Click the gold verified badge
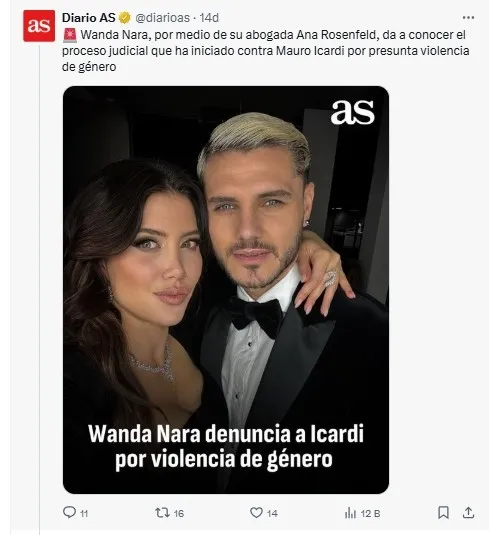The width and height of the screenshot is (489, 535). pos(125,18)
